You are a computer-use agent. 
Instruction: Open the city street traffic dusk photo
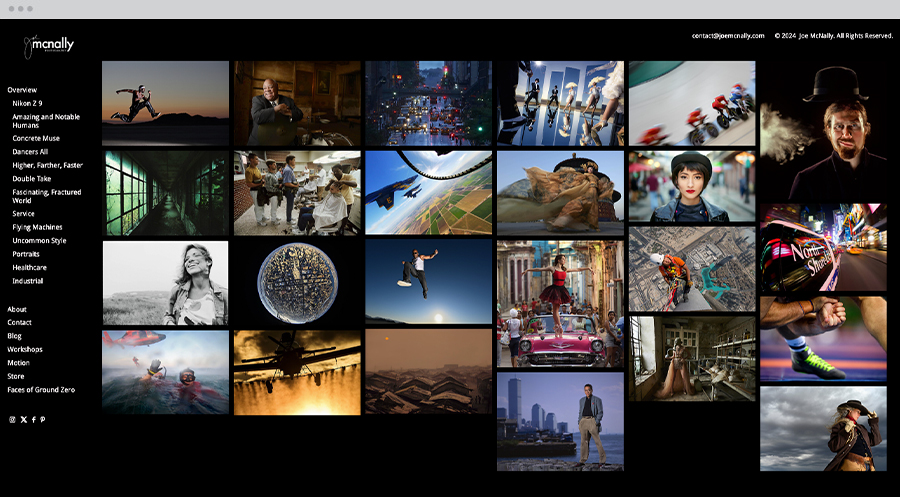click(x=429, y=103)
